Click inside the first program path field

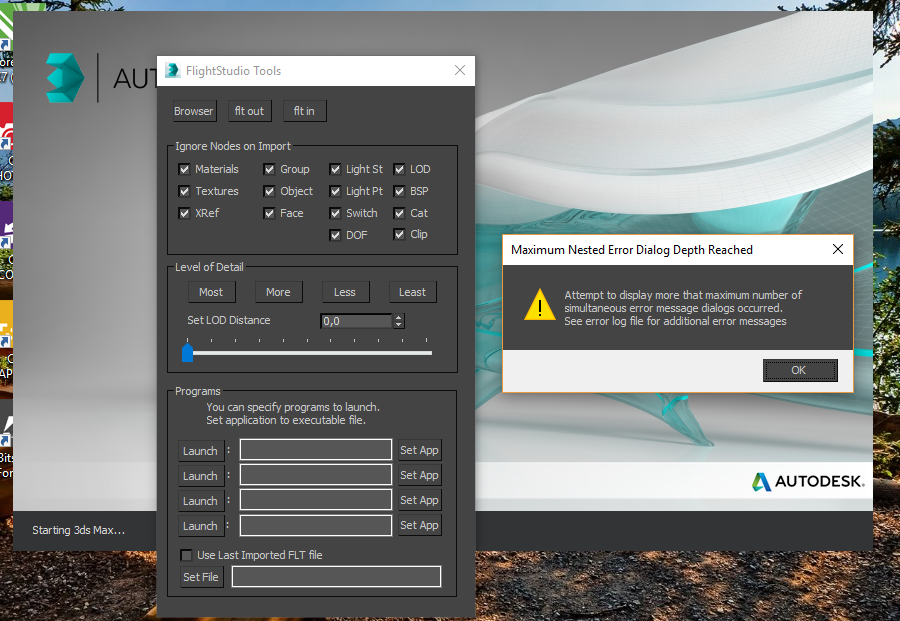[x=315, y=449]
